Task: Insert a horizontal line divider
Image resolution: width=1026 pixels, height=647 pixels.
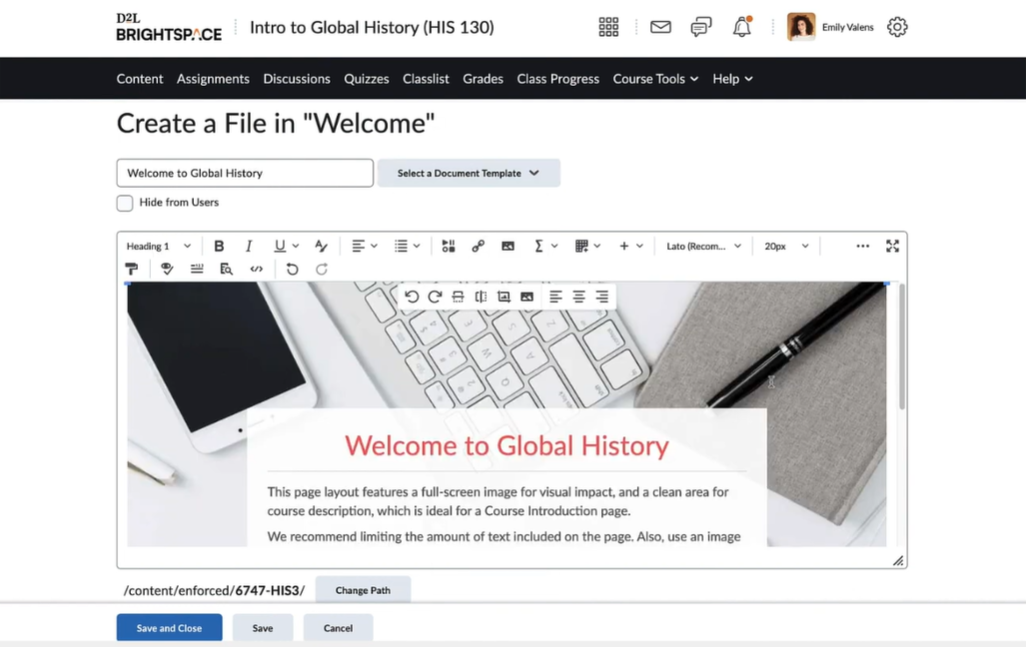Action: click(196, 269)
